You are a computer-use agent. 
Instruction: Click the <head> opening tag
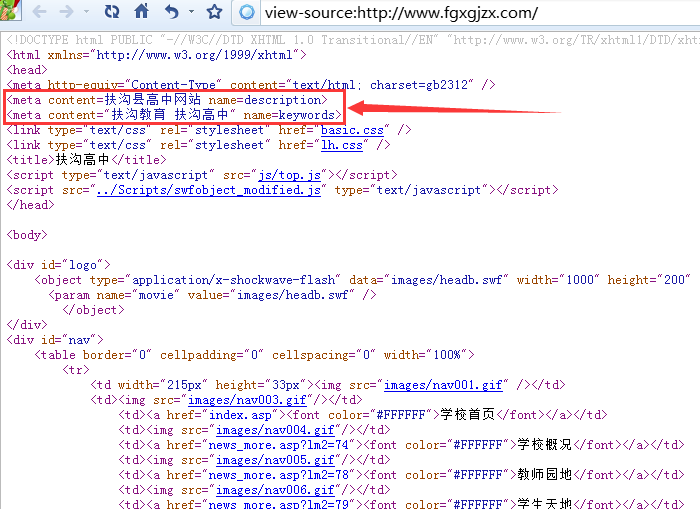tap(27, 70)
